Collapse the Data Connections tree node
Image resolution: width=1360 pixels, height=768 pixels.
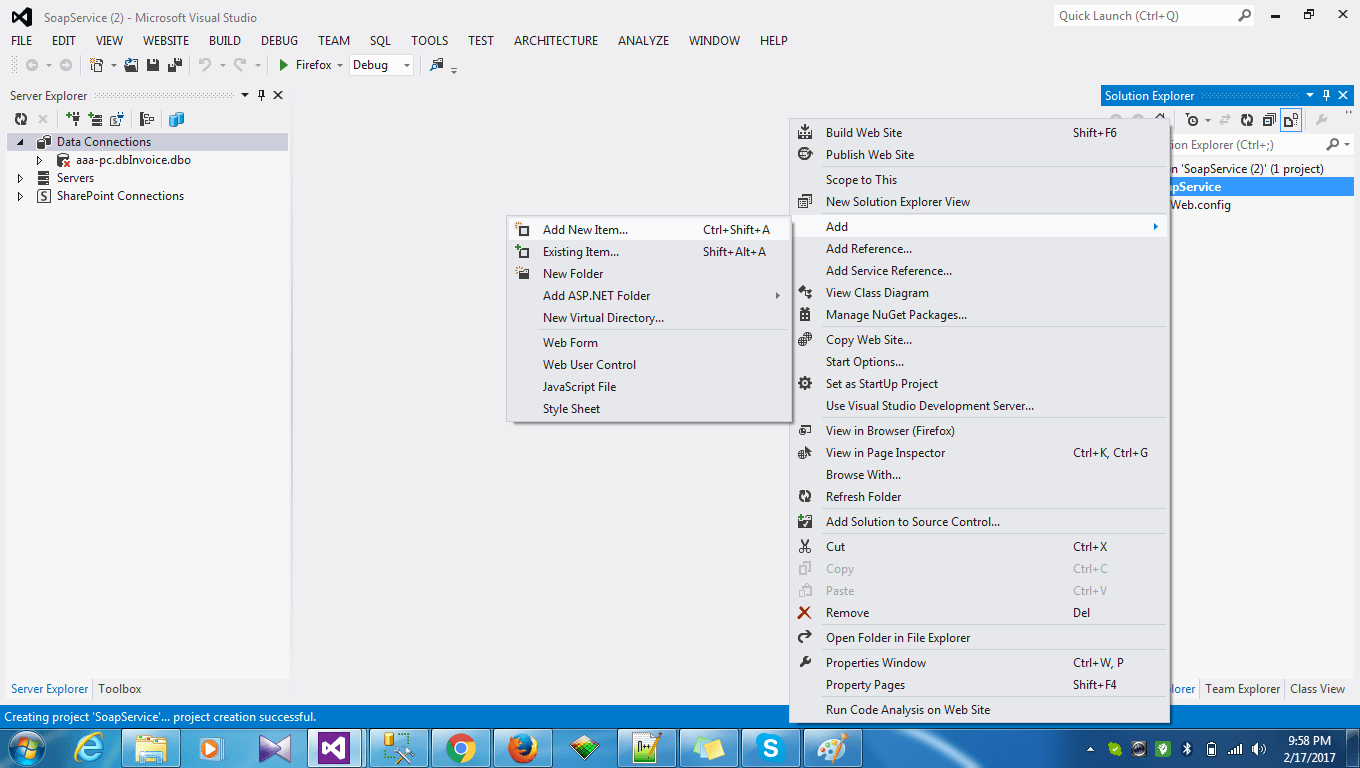pyautogui.click(x=21, y=142)
